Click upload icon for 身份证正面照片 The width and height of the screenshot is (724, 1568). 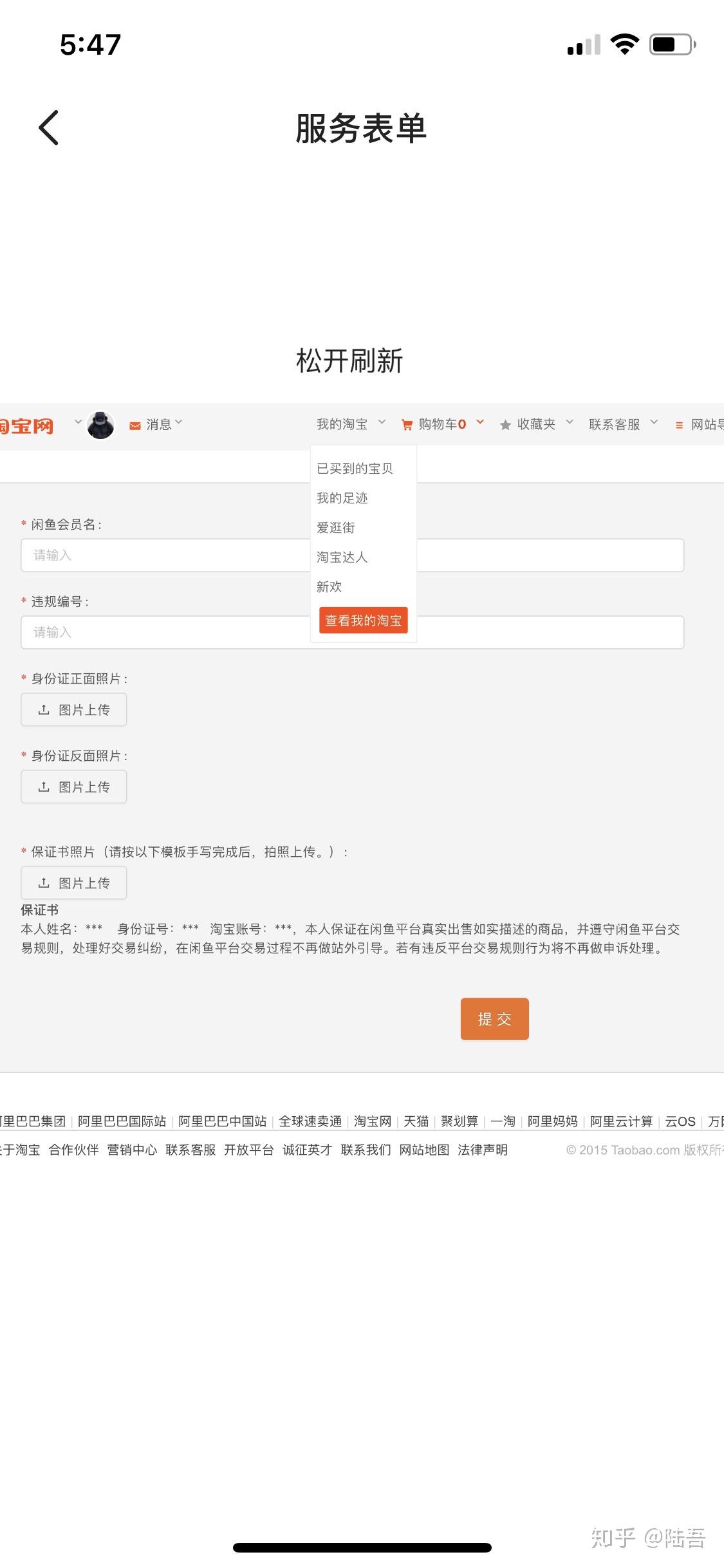point(44,709)
